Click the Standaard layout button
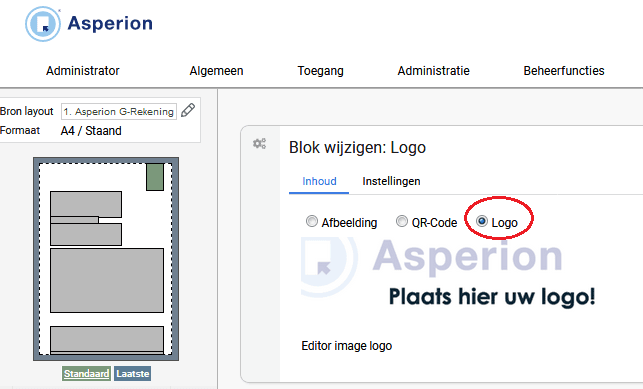 (87, 373)
